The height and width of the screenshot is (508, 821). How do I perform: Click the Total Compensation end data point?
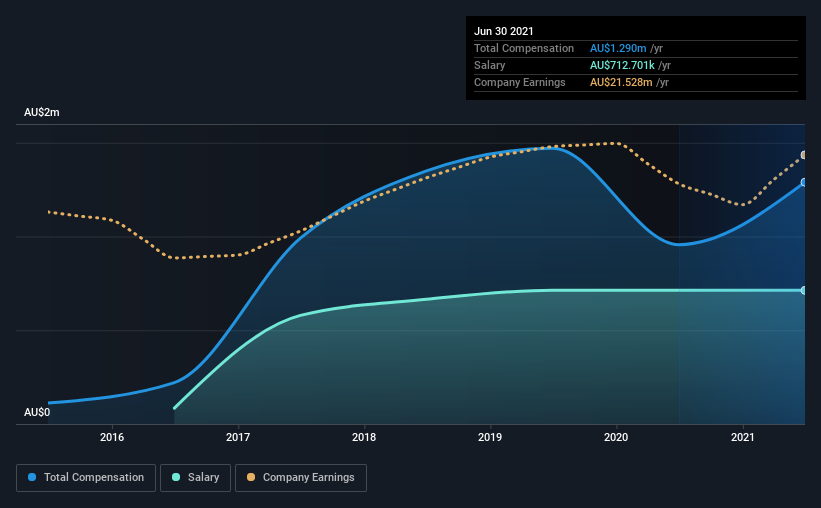[804, 182]
